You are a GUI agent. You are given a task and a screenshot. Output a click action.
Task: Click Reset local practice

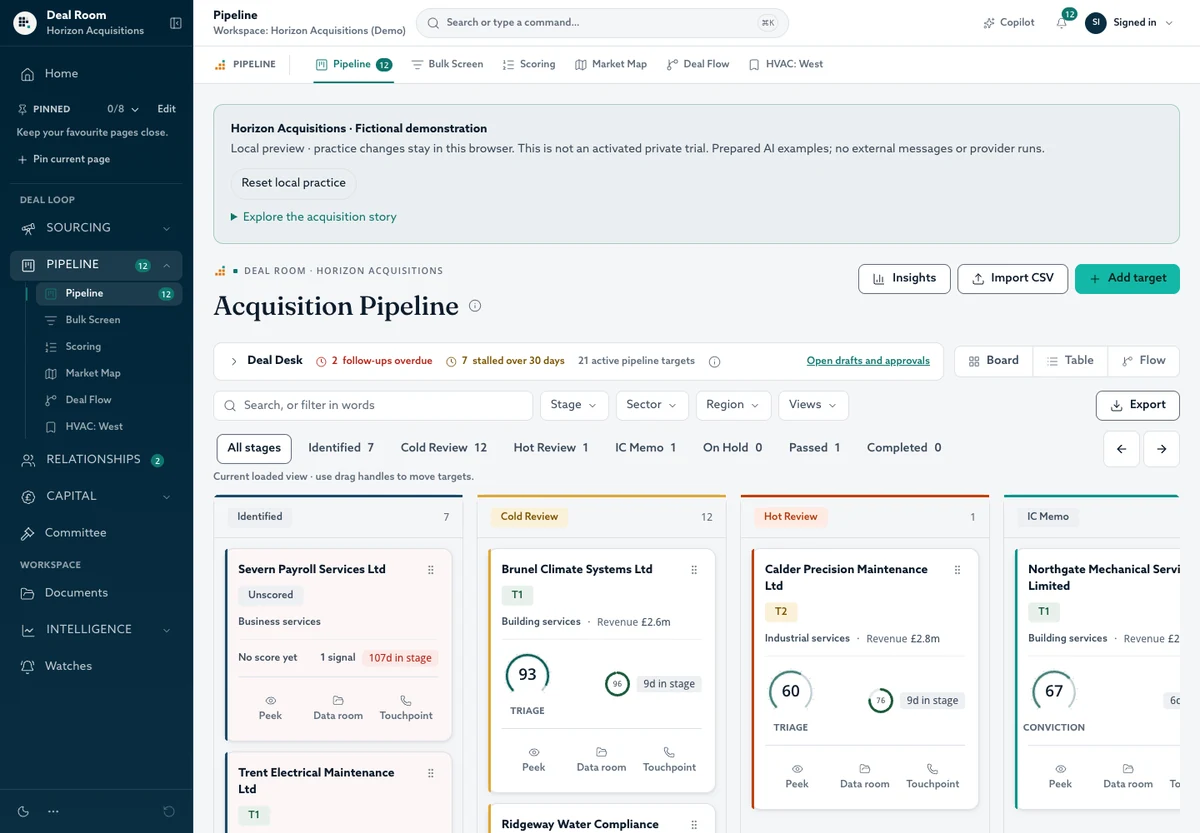293,183
